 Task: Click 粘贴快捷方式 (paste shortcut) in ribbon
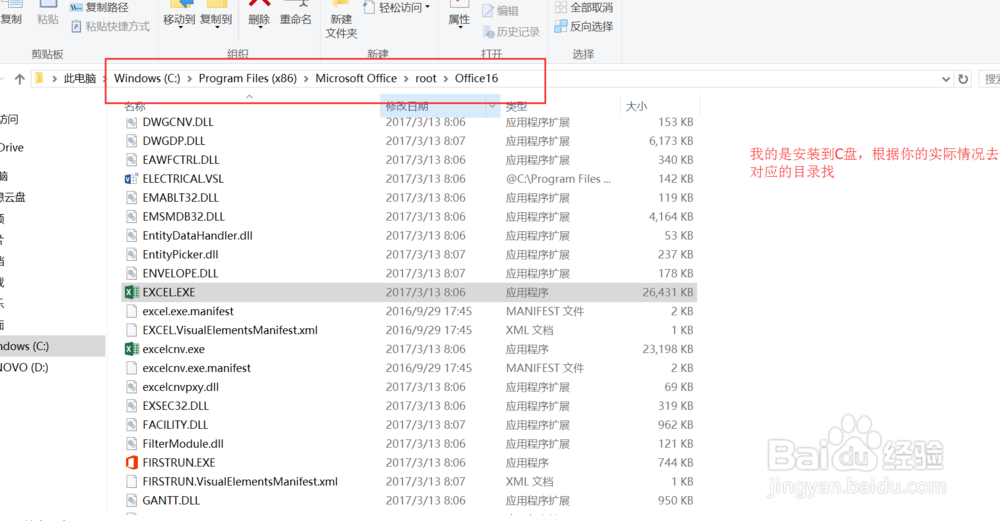tap(110, 26)
